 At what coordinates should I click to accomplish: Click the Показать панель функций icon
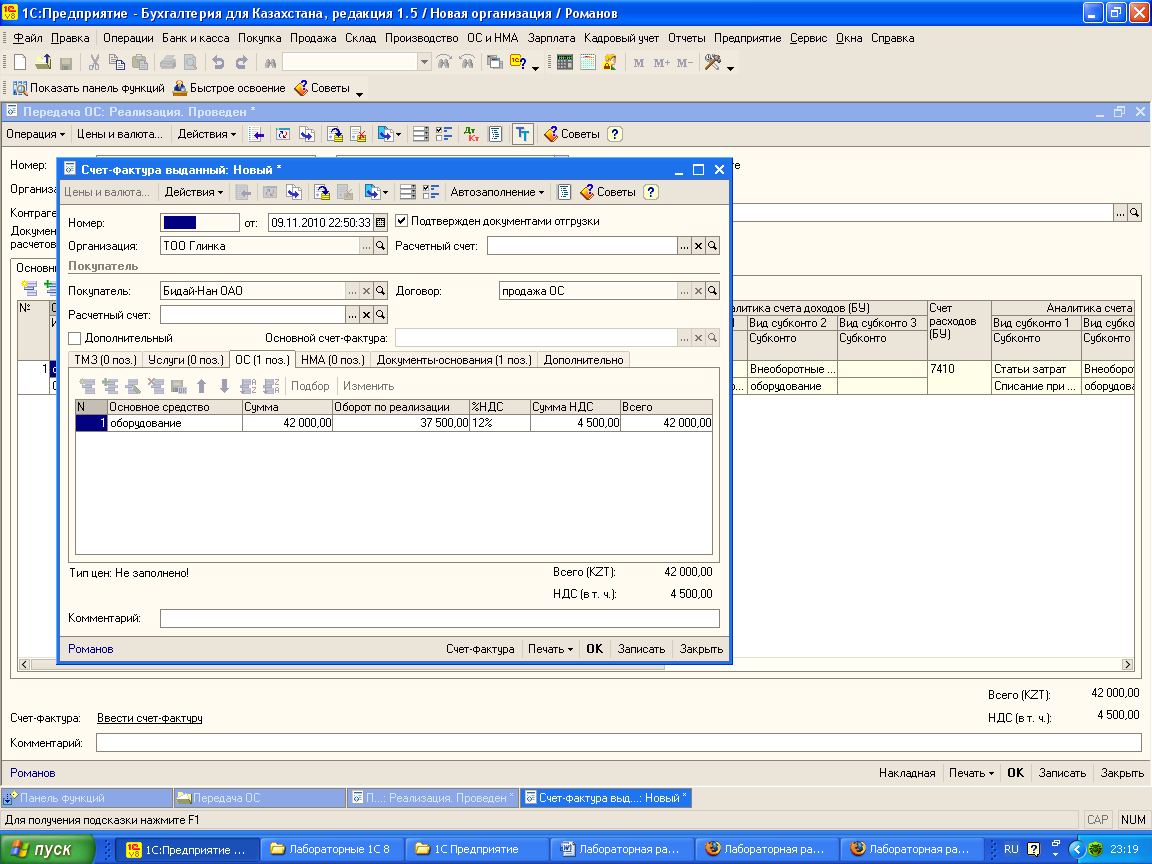20,88
